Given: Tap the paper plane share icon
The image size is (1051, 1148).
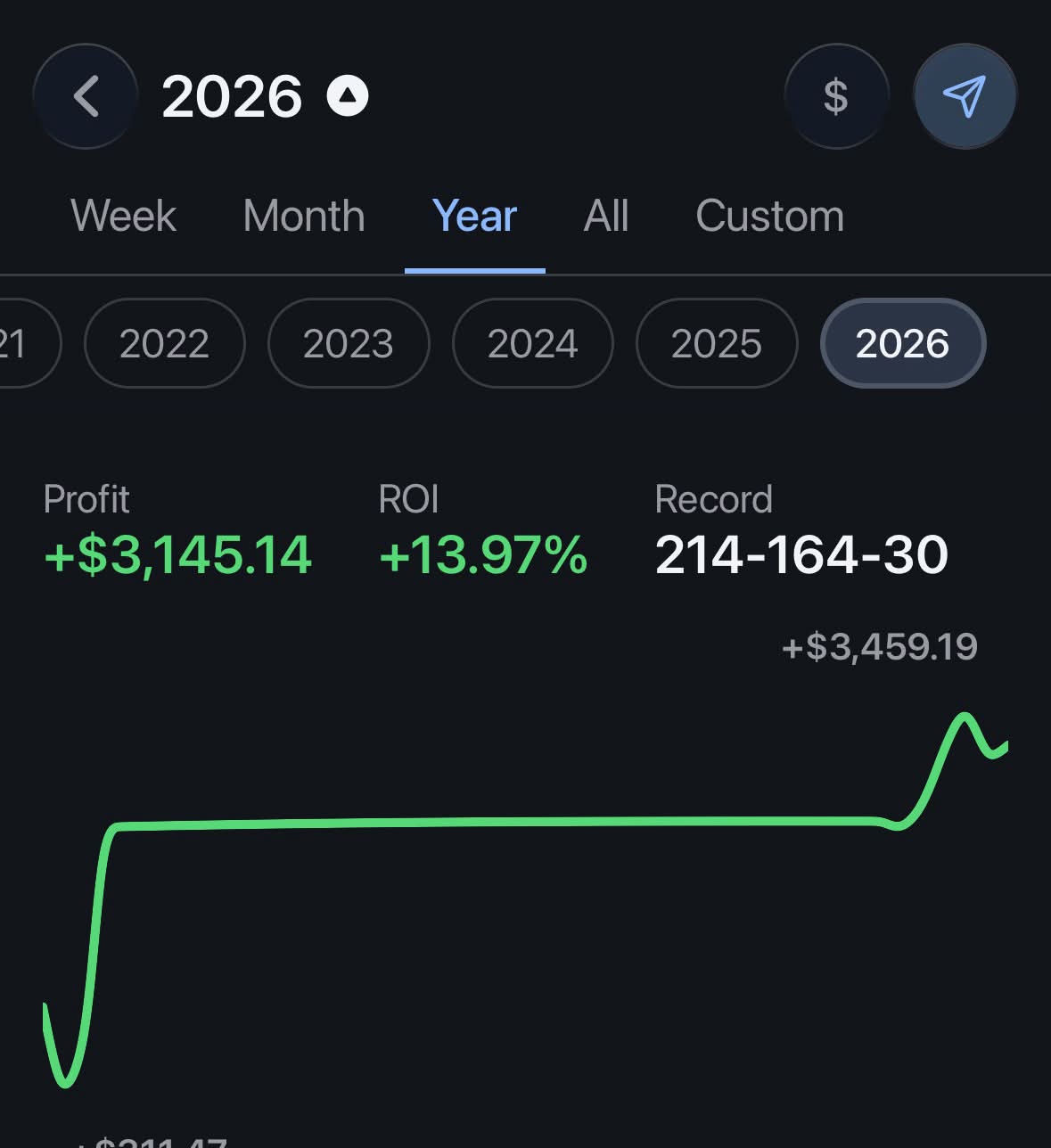Looking at the screenshot, I should coord(965,96).
